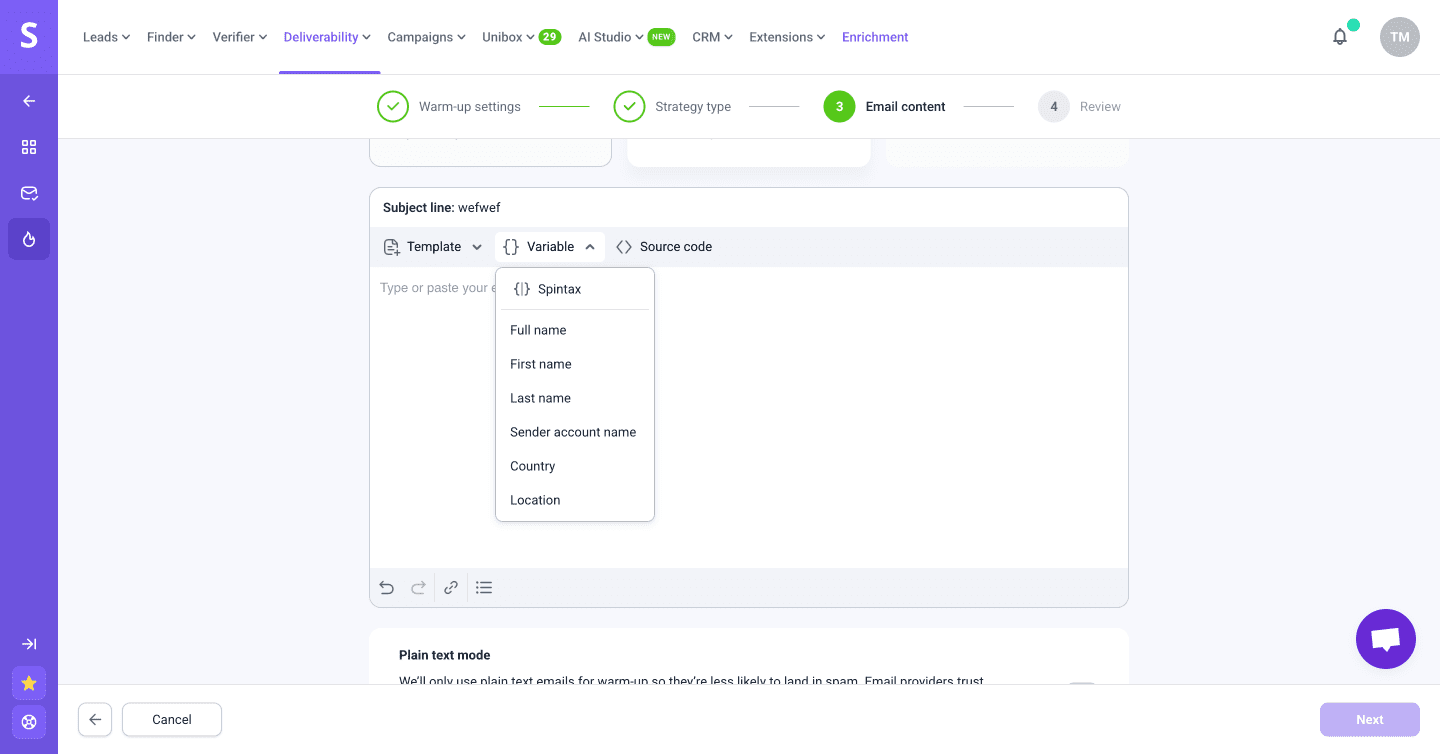Open the Template dropdown
The height and width of the screenshot is (754, 1440).
tap(433, 247)
